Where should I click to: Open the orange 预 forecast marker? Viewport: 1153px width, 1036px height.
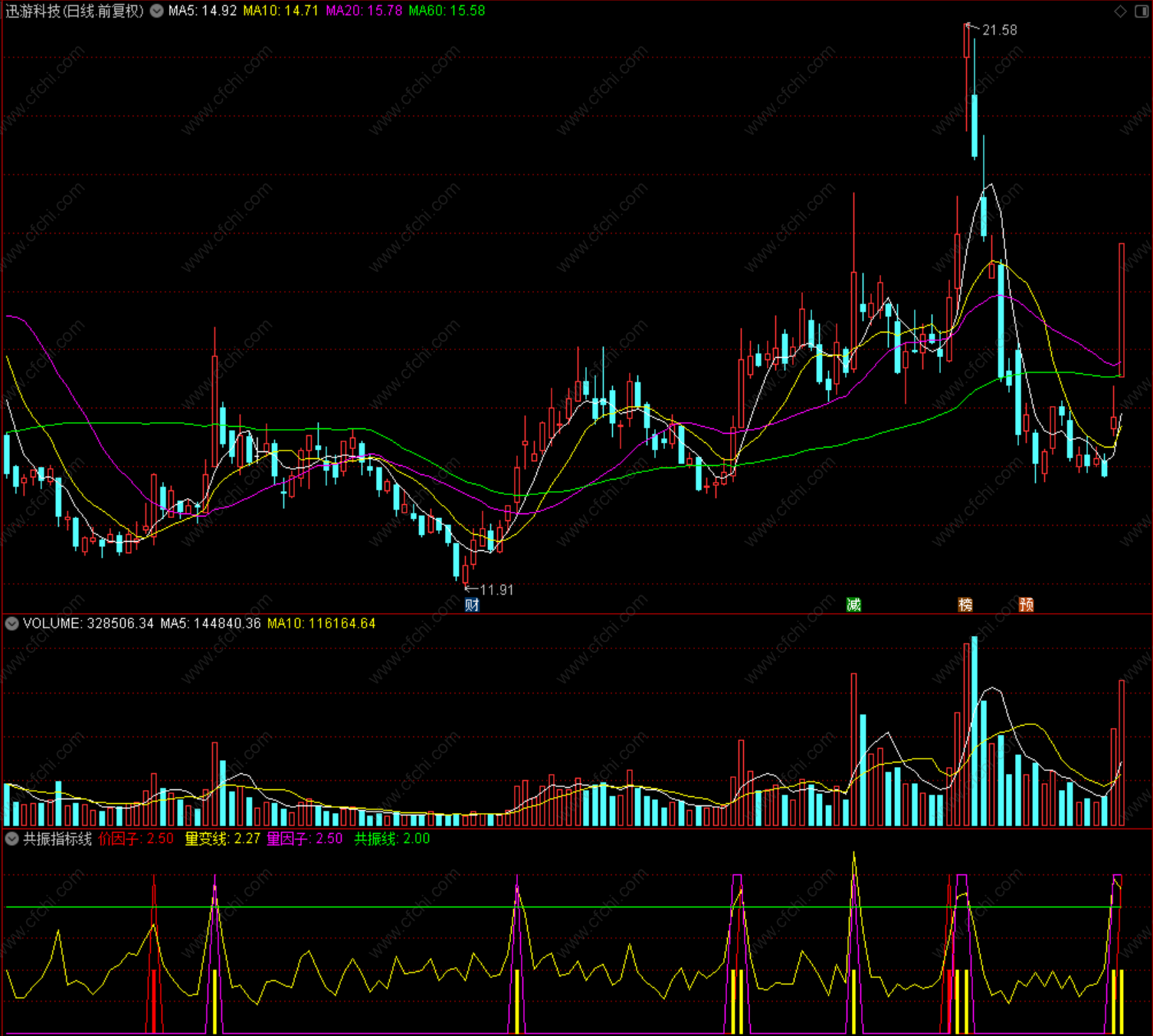1027,605
